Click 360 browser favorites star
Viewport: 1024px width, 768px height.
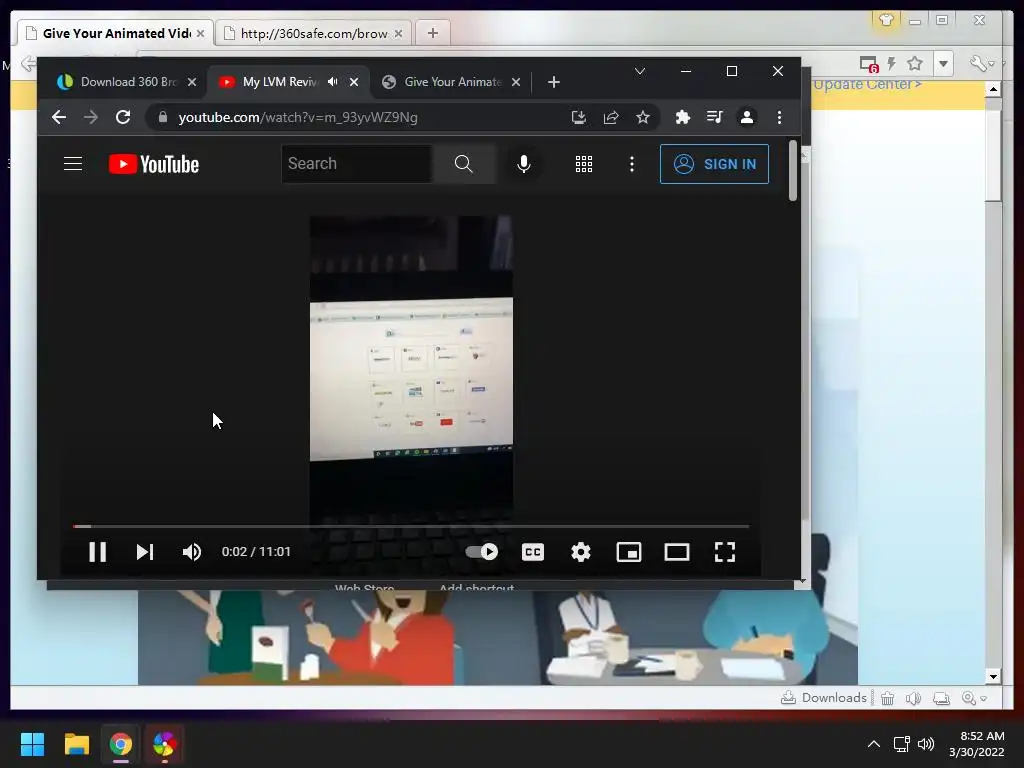(x=915, y=63)
